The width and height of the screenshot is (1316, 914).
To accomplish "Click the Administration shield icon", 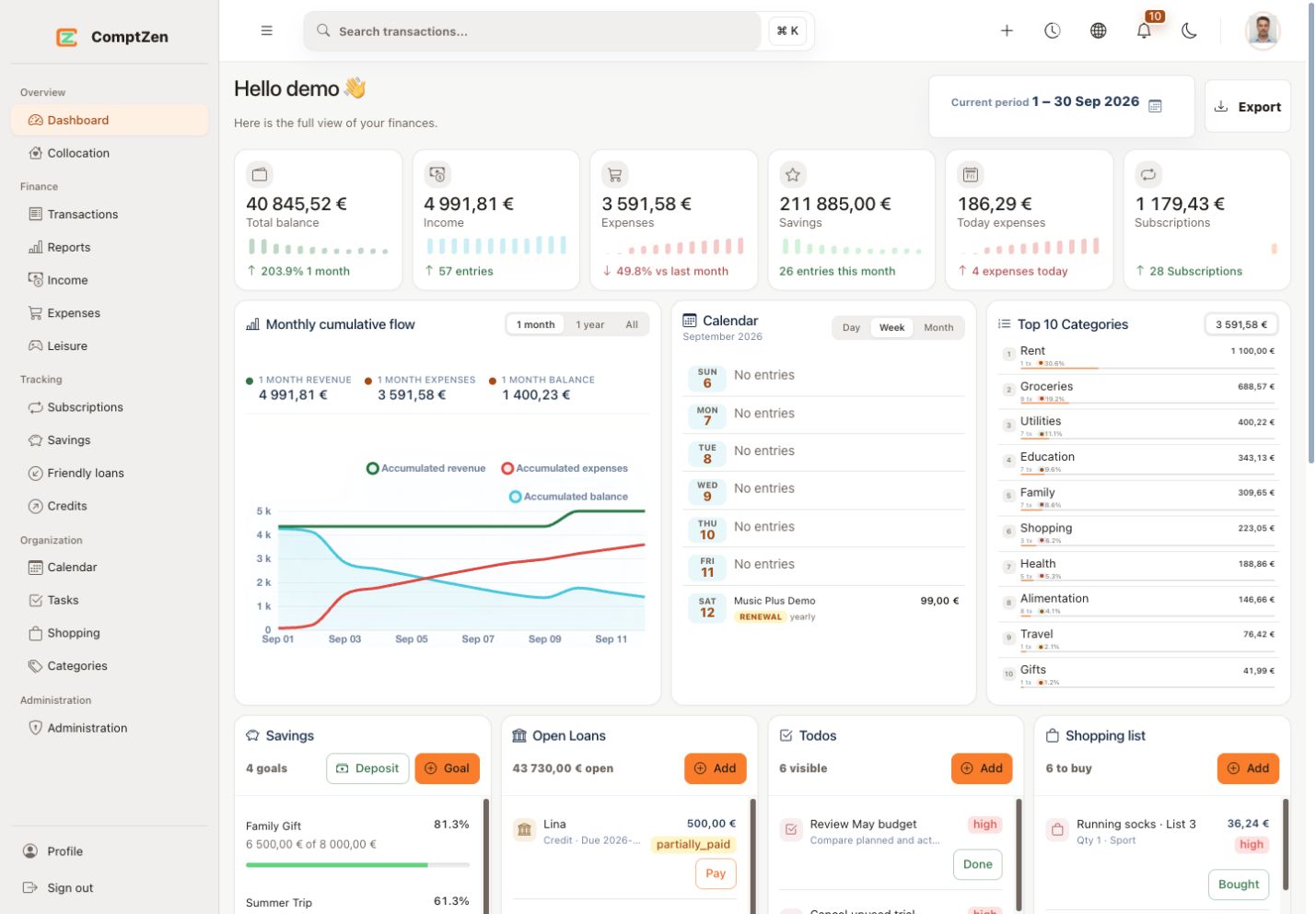I will point(36,728).
